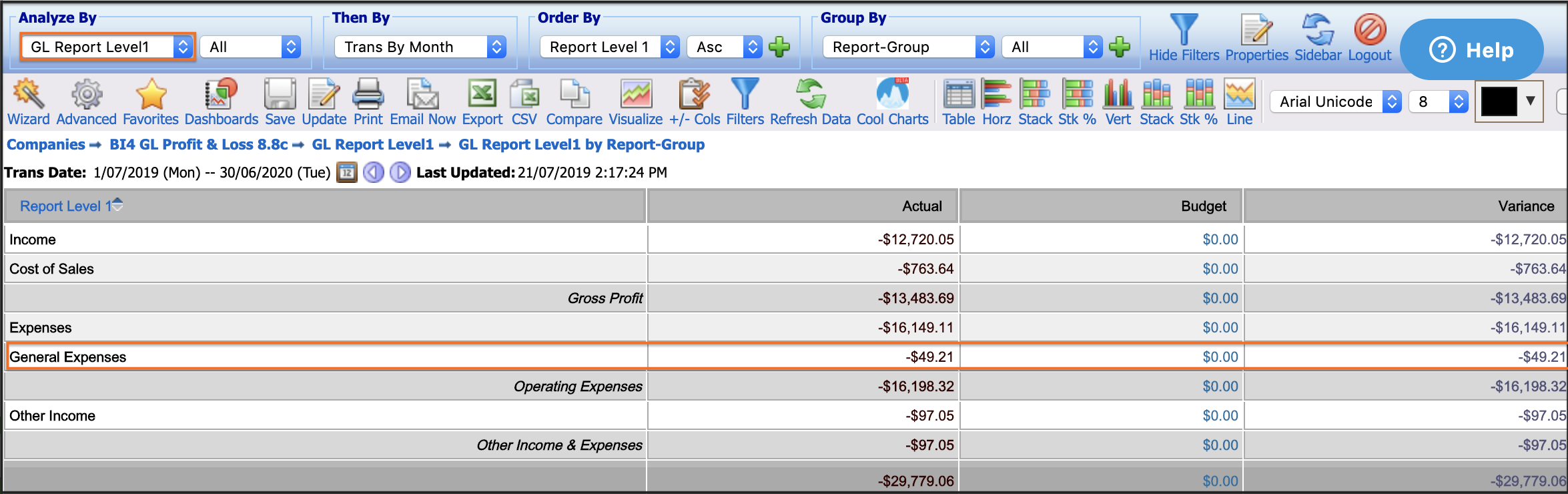Image resolution: width=1568 pixels, height=494 pixels.
Task: Click the Help button
Action: 1471,50
